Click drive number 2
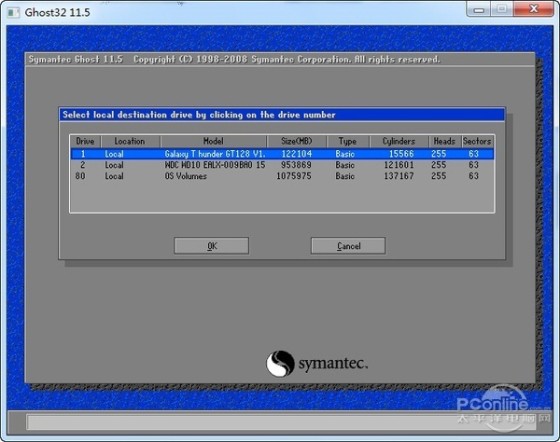The width and height of the screenshot is (560, 442). pos(82,165)
